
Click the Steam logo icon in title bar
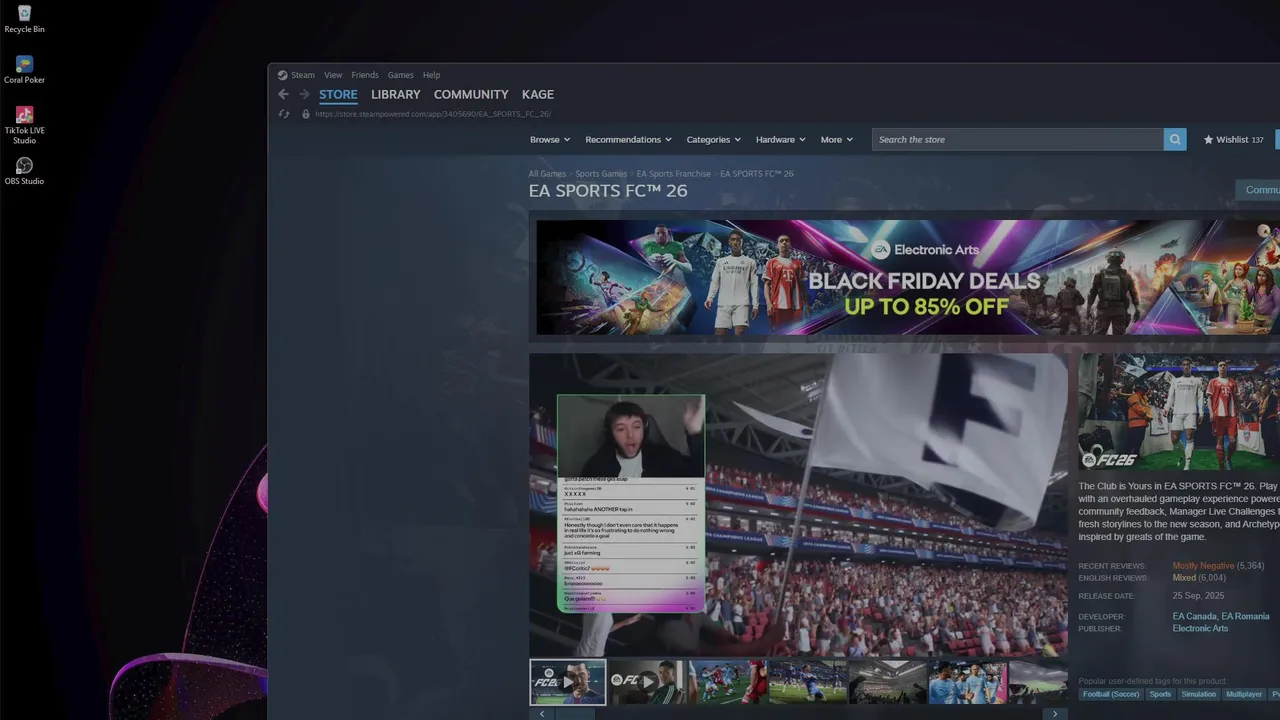[x=282, y=75]
